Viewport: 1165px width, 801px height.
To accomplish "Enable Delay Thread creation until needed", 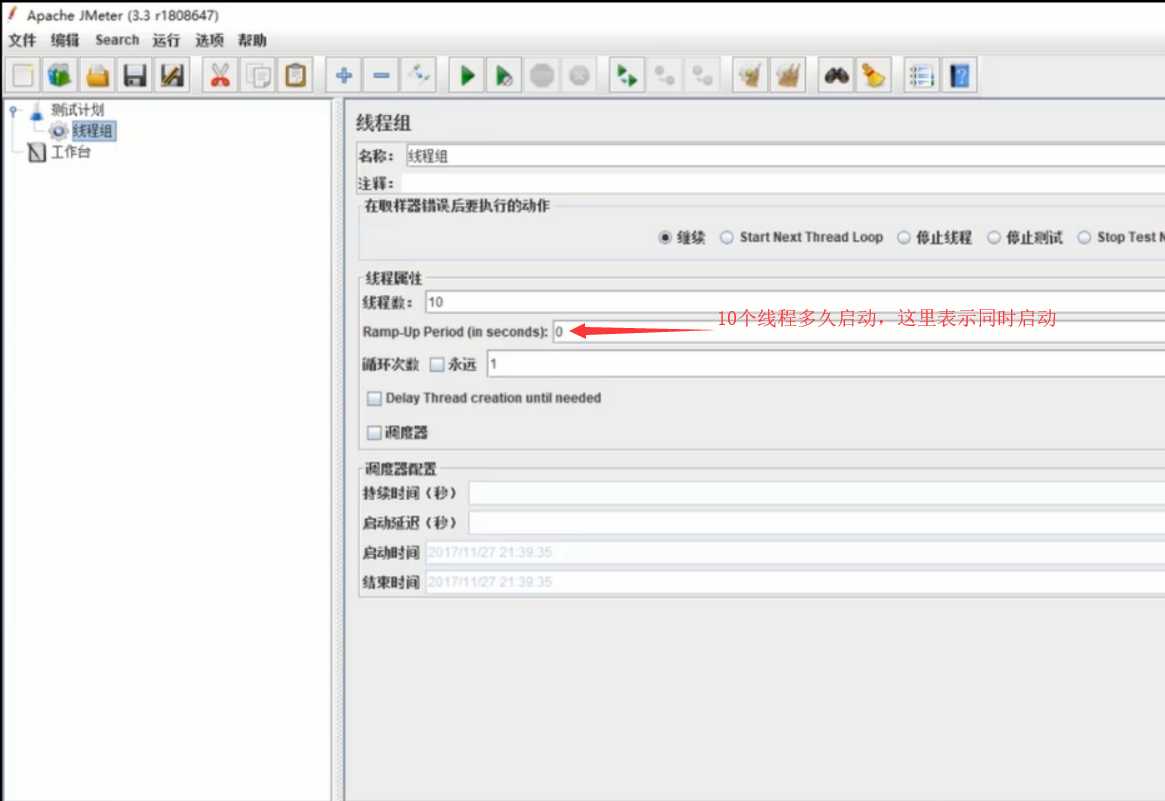I will pyautogui.click(x=374, y=398).
